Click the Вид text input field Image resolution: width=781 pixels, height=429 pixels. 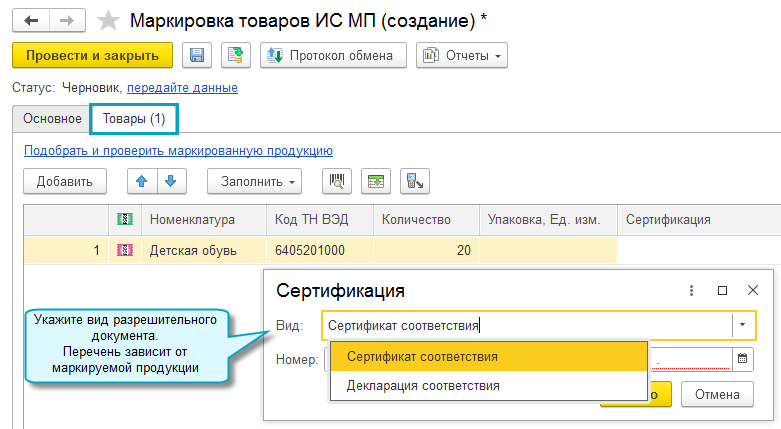click(525, 325)
